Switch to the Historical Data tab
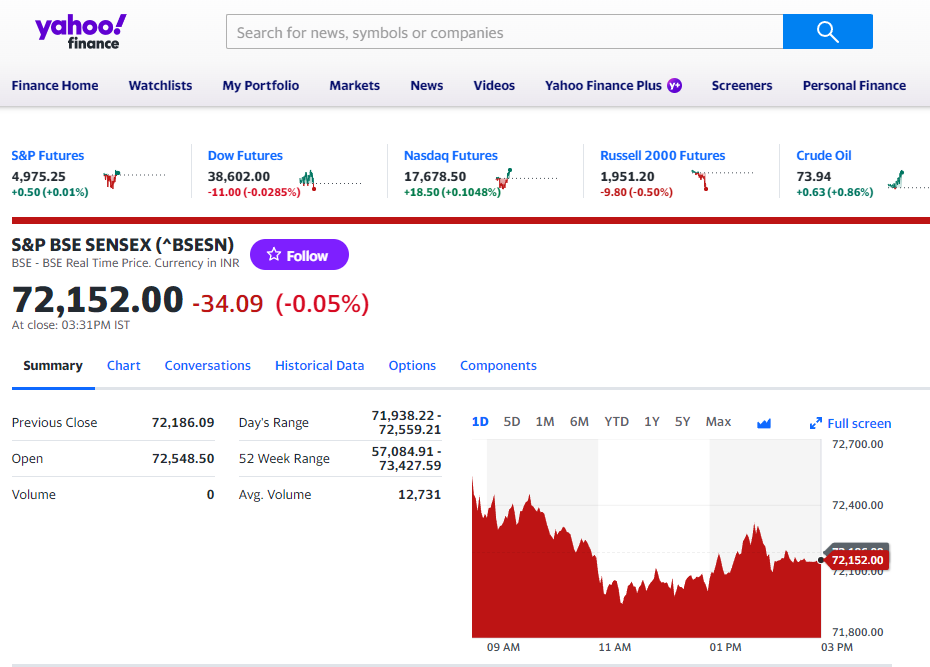This screenshot has height=667, width=930. click(319, 366)
